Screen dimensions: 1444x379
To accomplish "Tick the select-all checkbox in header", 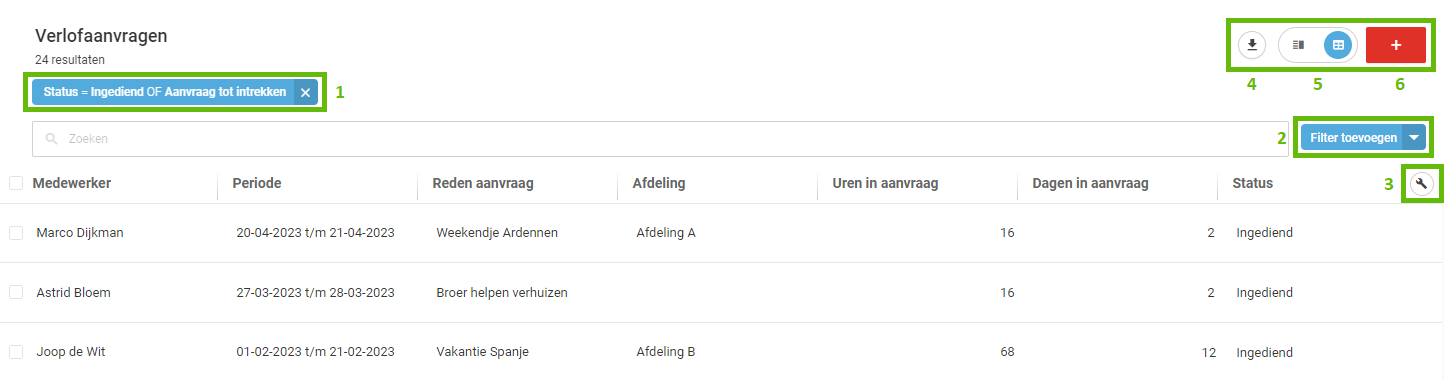I will click(15, 183).
